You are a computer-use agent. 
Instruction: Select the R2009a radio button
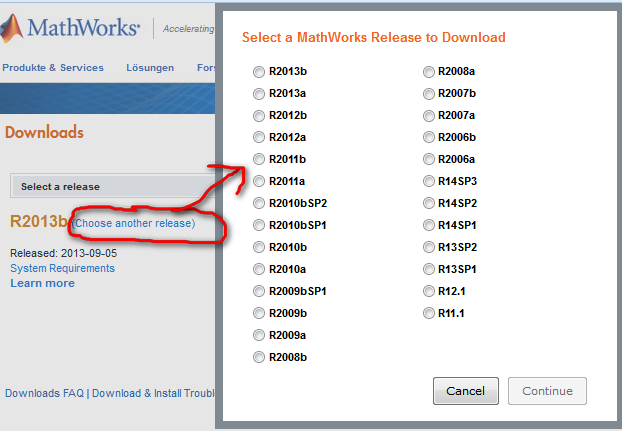[259, 335]
